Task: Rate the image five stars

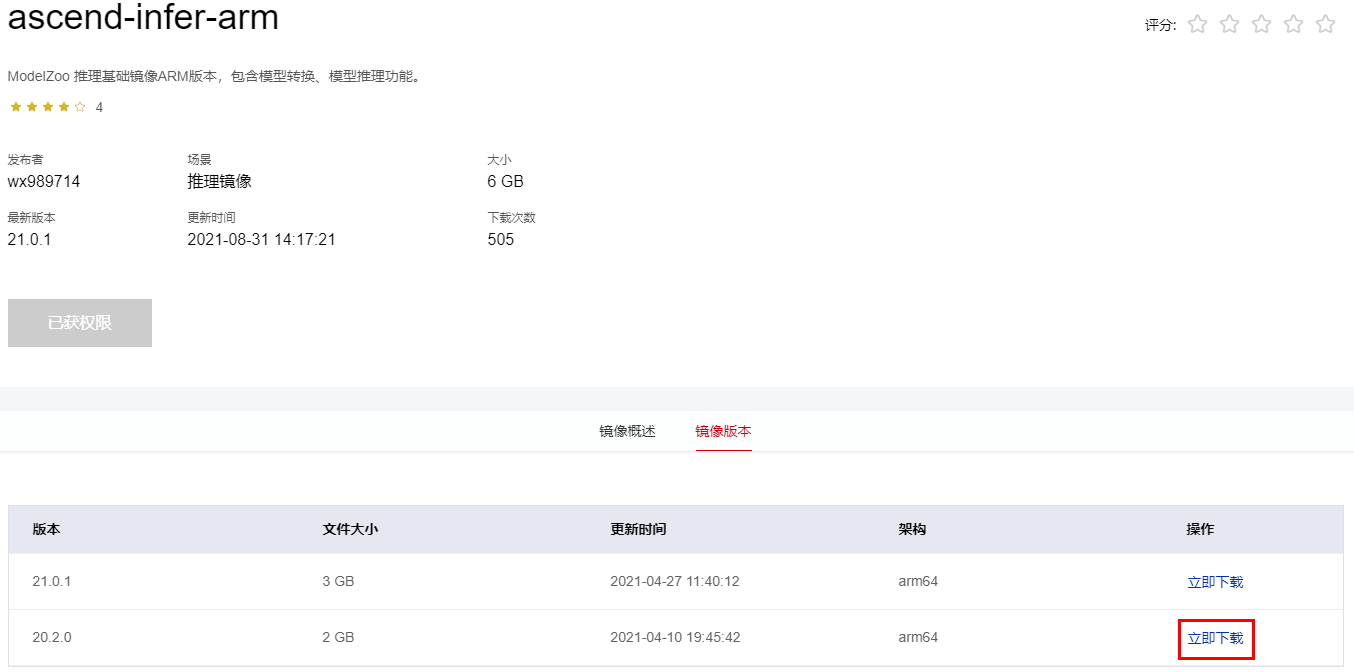Action: tap(1325, 24)
